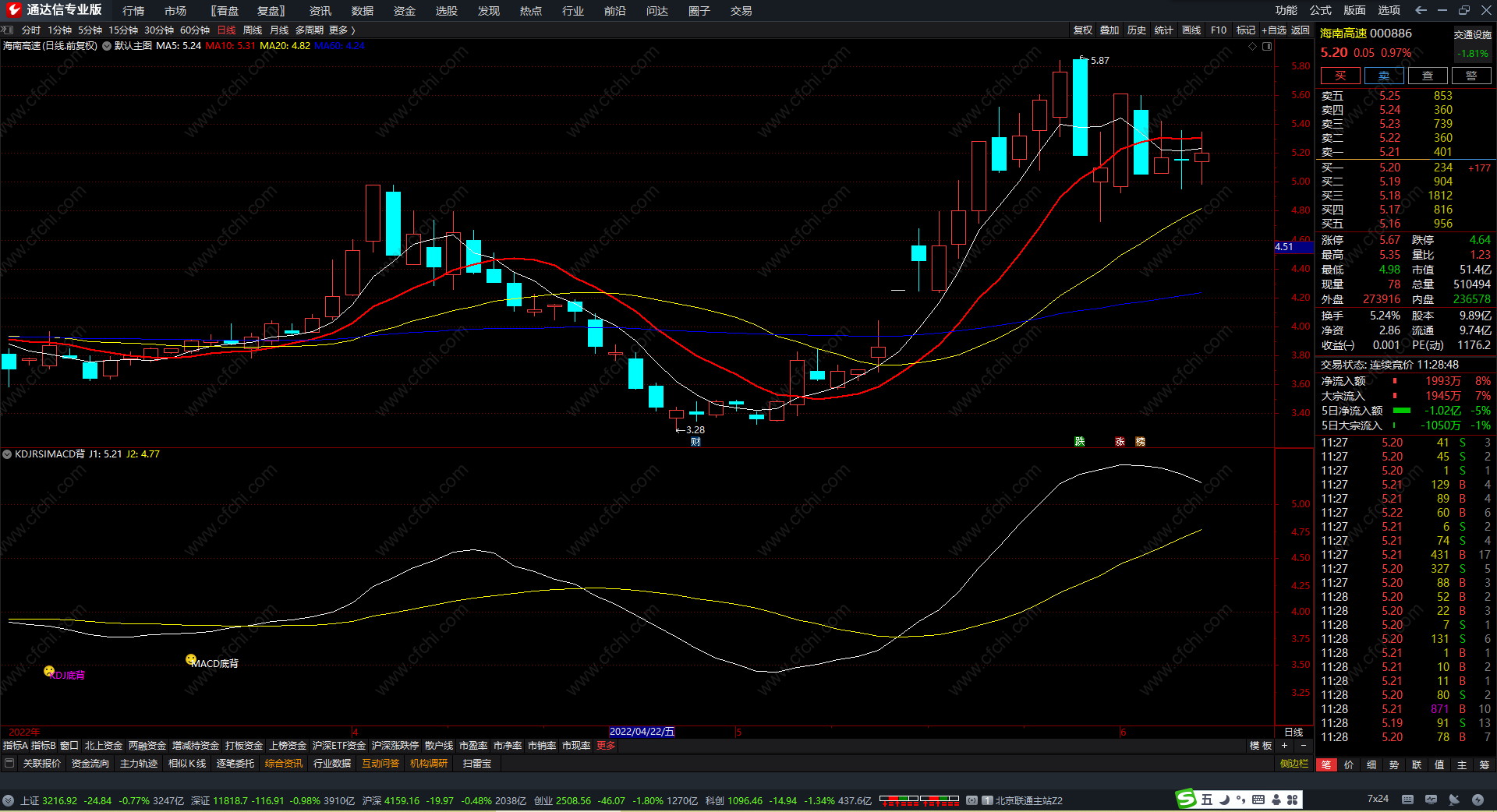The height and width of the screenshot is (812, 1497).
Task: Click the person icon in the input method bar
Action: [1276, 800]
